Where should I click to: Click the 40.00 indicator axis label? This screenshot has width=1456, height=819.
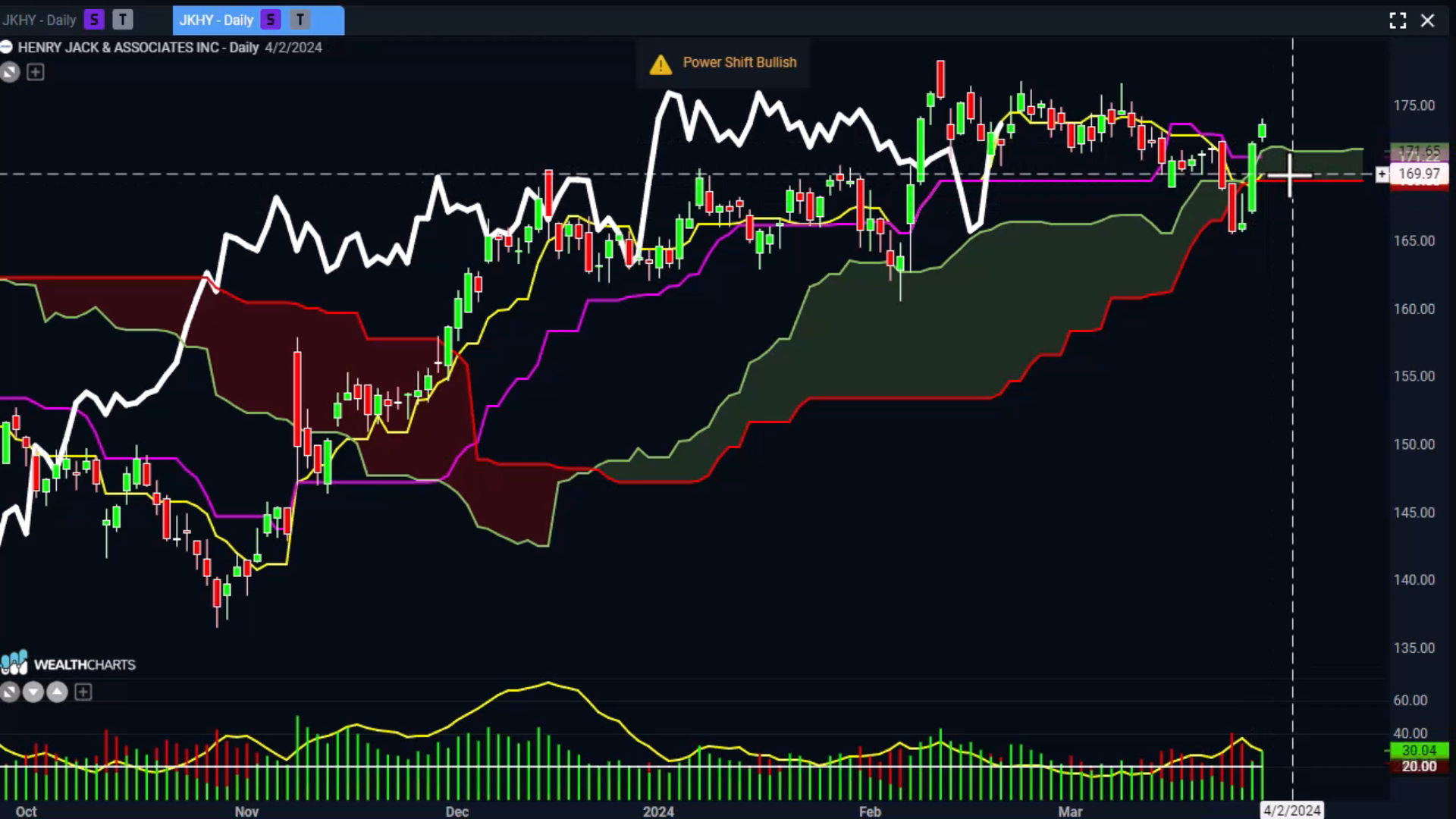(1410, 733)
